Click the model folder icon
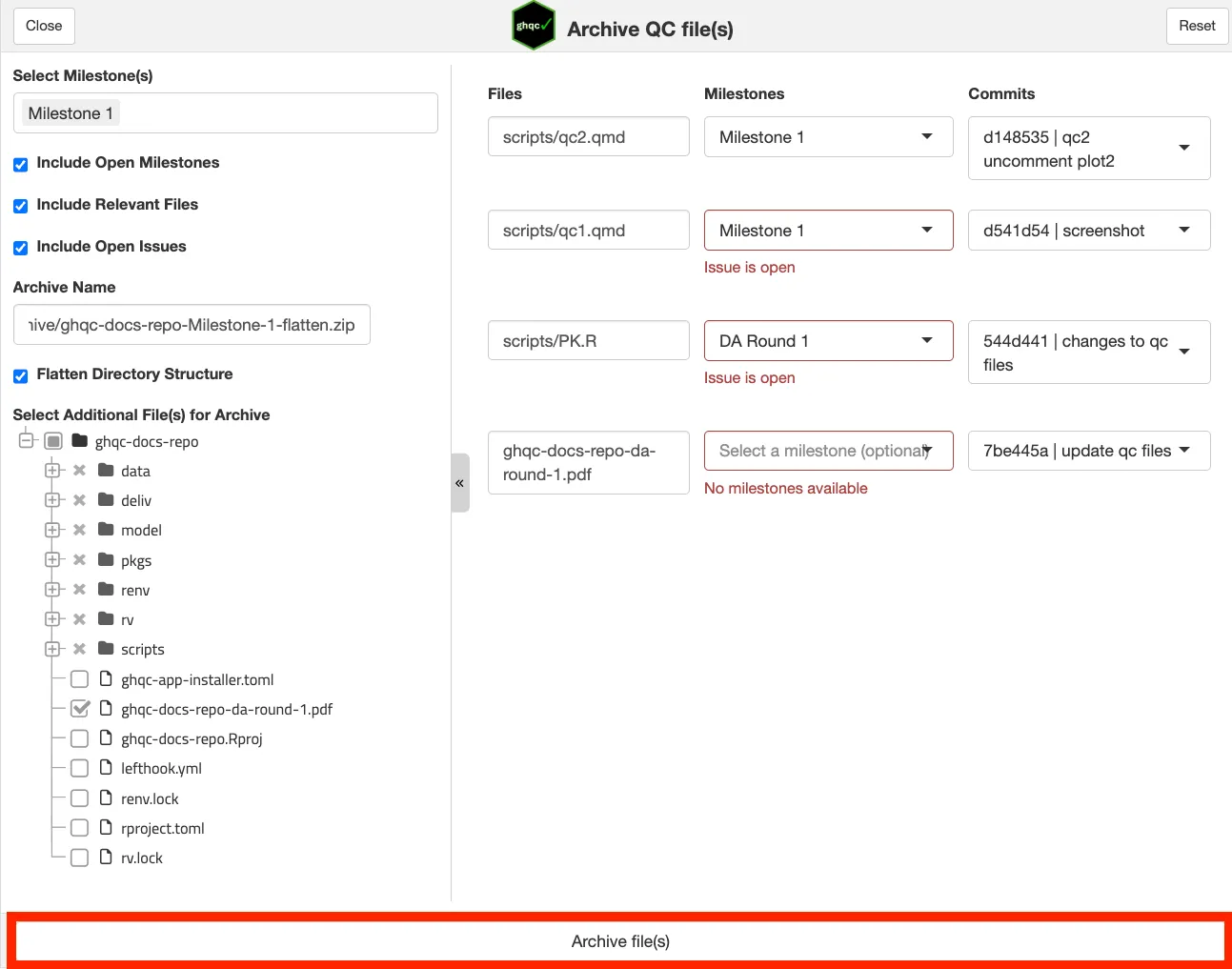Image resolution: width=1232 pixels, height=969 pixels. tap(106, 530)
